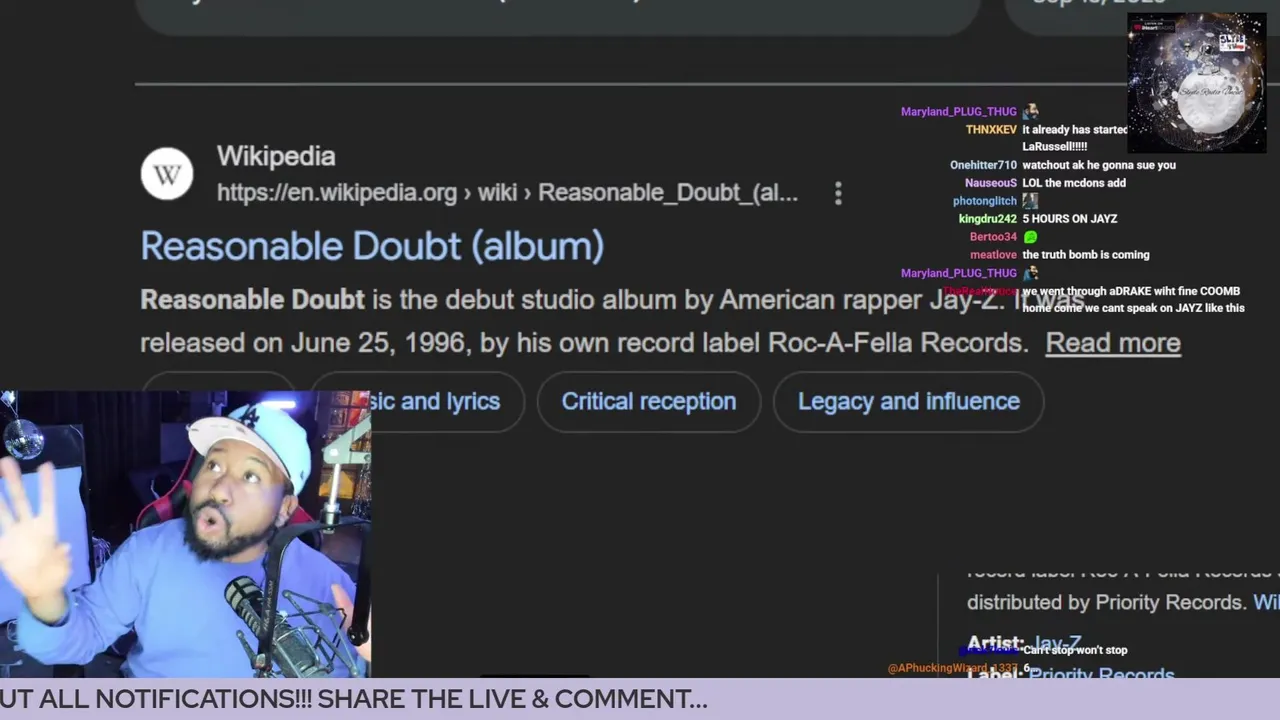The image size is (1280, 720).
Task: Open the "Reasonable Doubt (album)" result title
Action: click(372, 246)
